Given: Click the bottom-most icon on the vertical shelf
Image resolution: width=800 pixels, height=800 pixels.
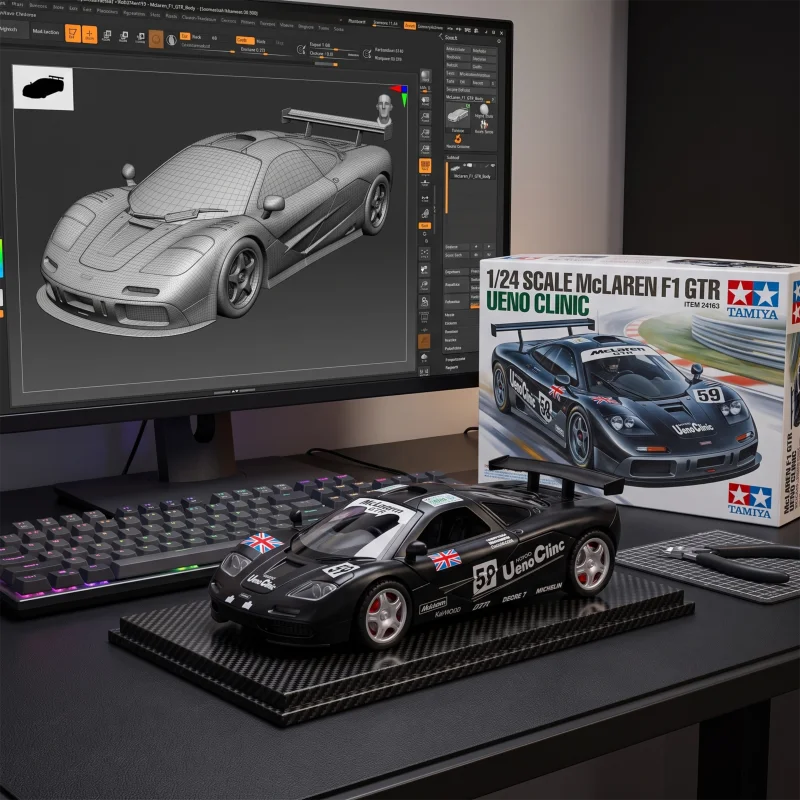Looking at the screenshot, I should (x=424, y=371).
